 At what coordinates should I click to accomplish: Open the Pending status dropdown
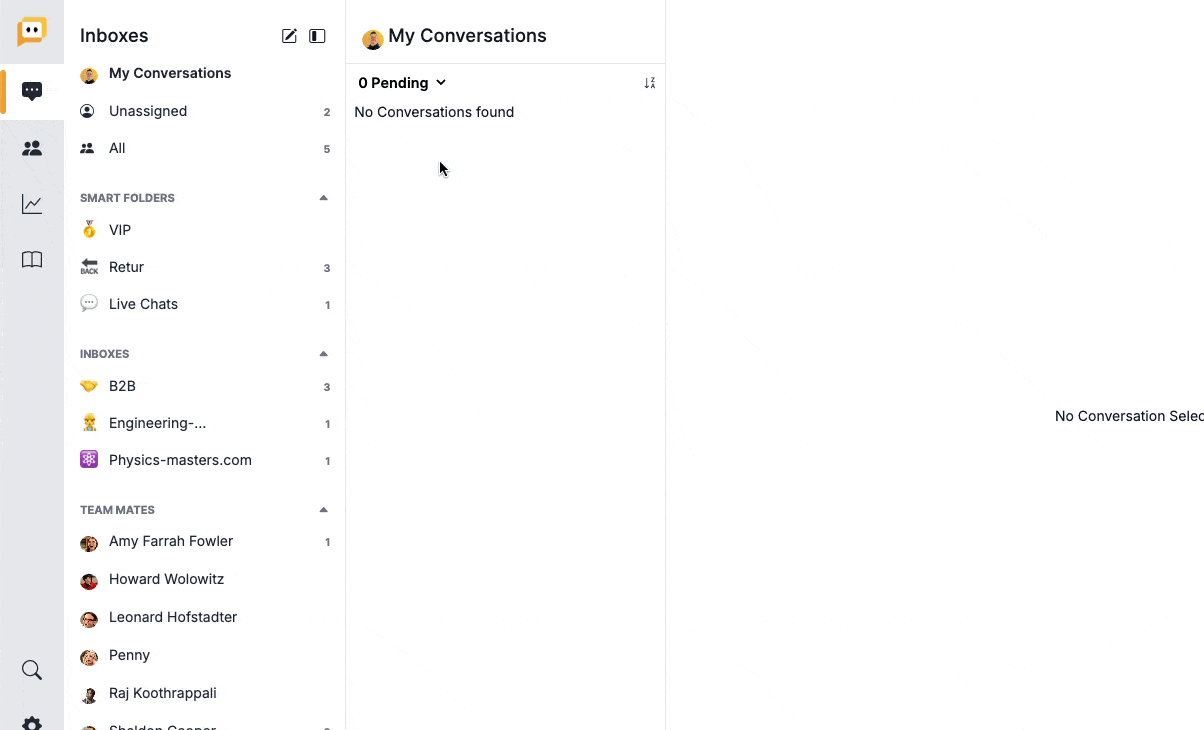(x=402, y=83)
